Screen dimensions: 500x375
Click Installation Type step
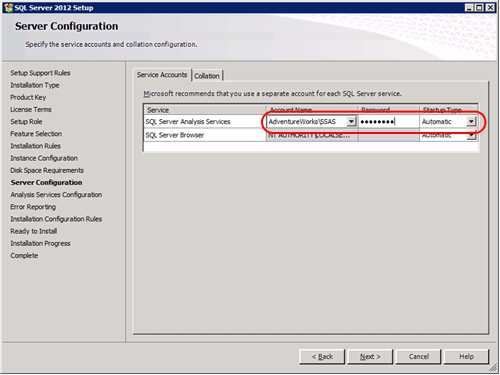pyautogui.click(x=35, y=85)
